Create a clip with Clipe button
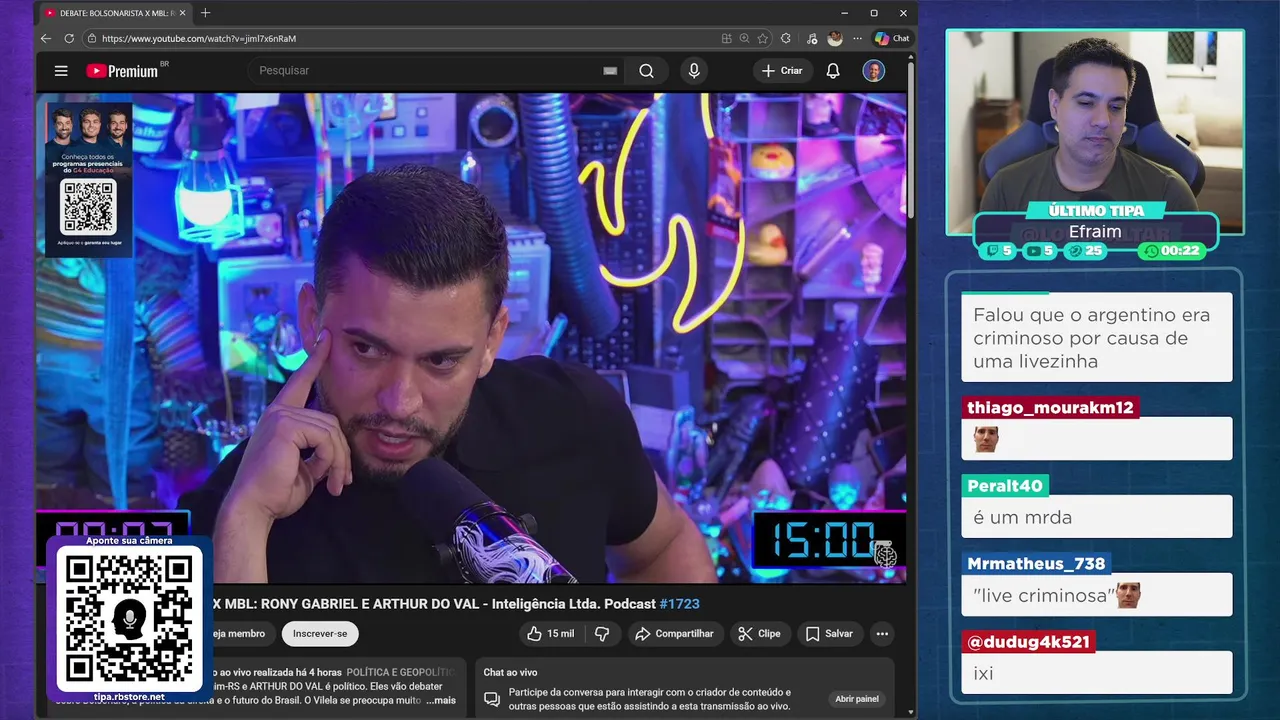 tap(759, 633)
